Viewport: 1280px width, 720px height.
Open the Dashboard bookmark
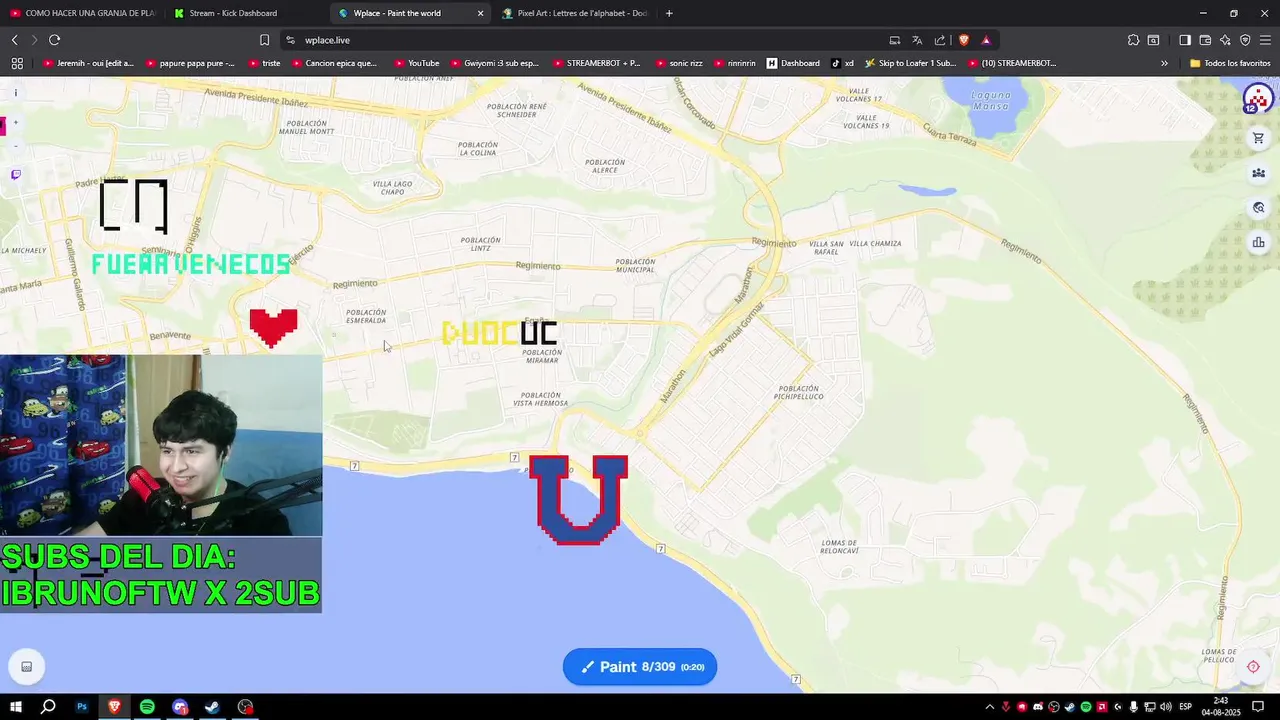[x=793, y=63]
